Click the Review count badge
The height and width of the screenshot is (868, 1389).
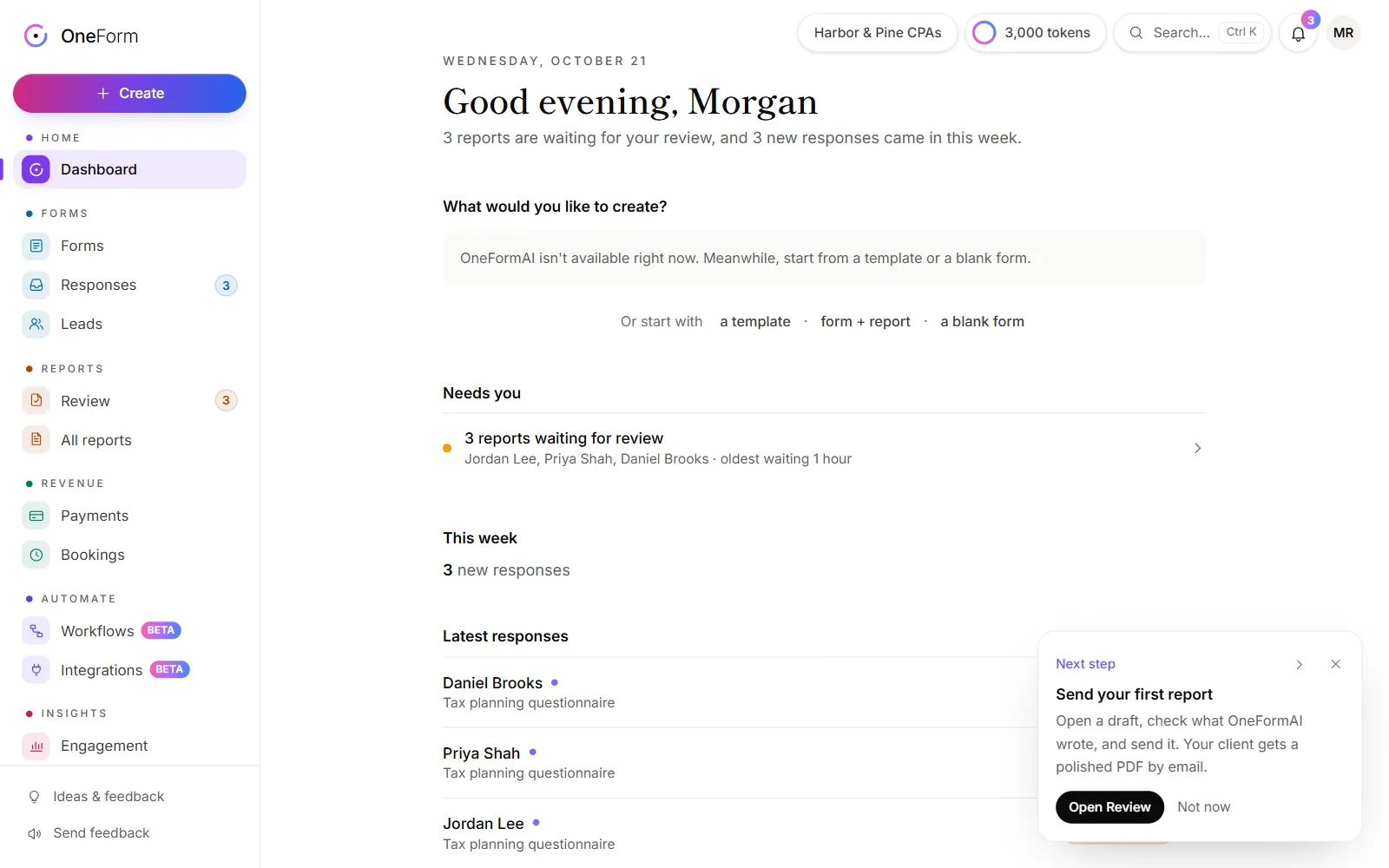pyautogui.click(x=226, y=401)
